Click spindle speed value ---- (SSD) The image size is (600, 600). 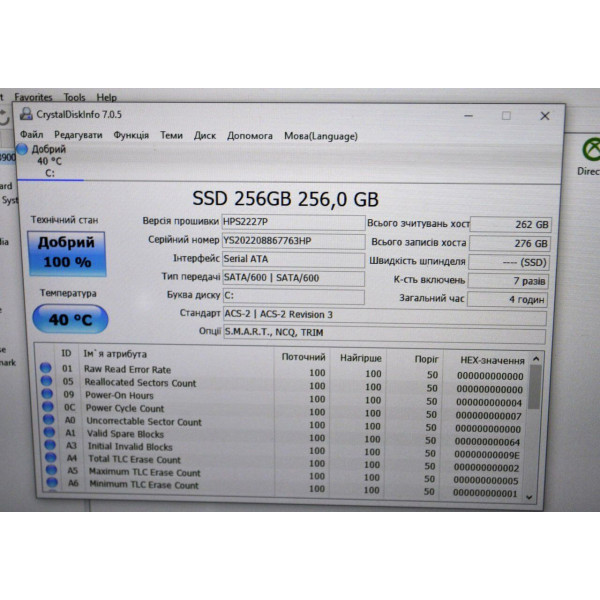pos(509,262)
